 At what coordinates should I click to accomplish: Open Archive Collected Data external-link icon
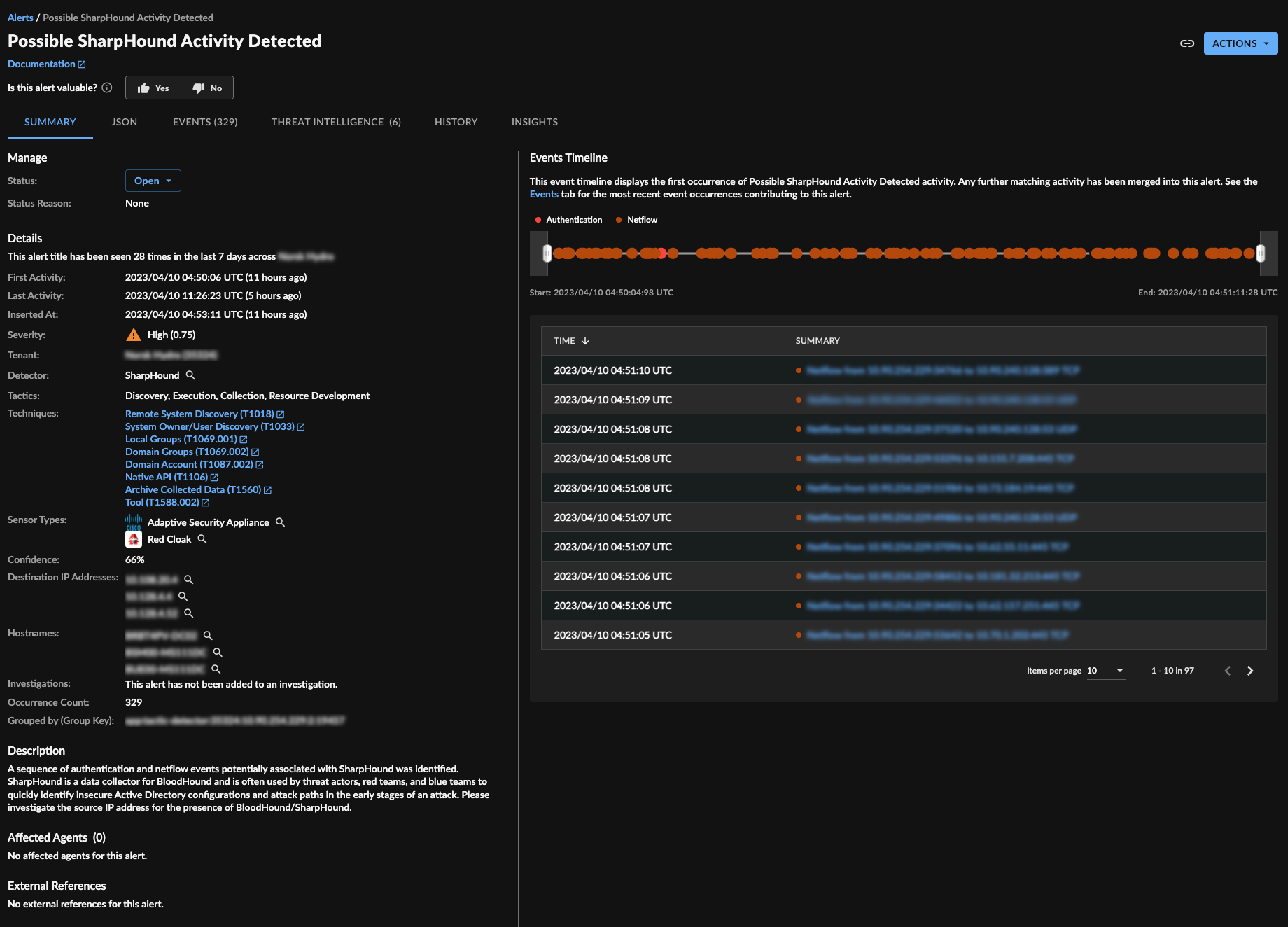[x=267, y=490]
